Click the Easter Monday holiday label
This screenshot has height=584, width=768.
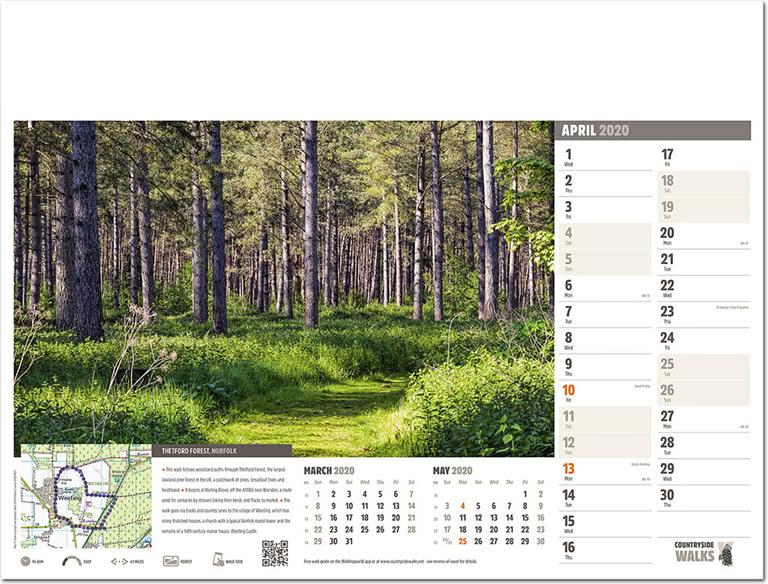tap(641, 464)
